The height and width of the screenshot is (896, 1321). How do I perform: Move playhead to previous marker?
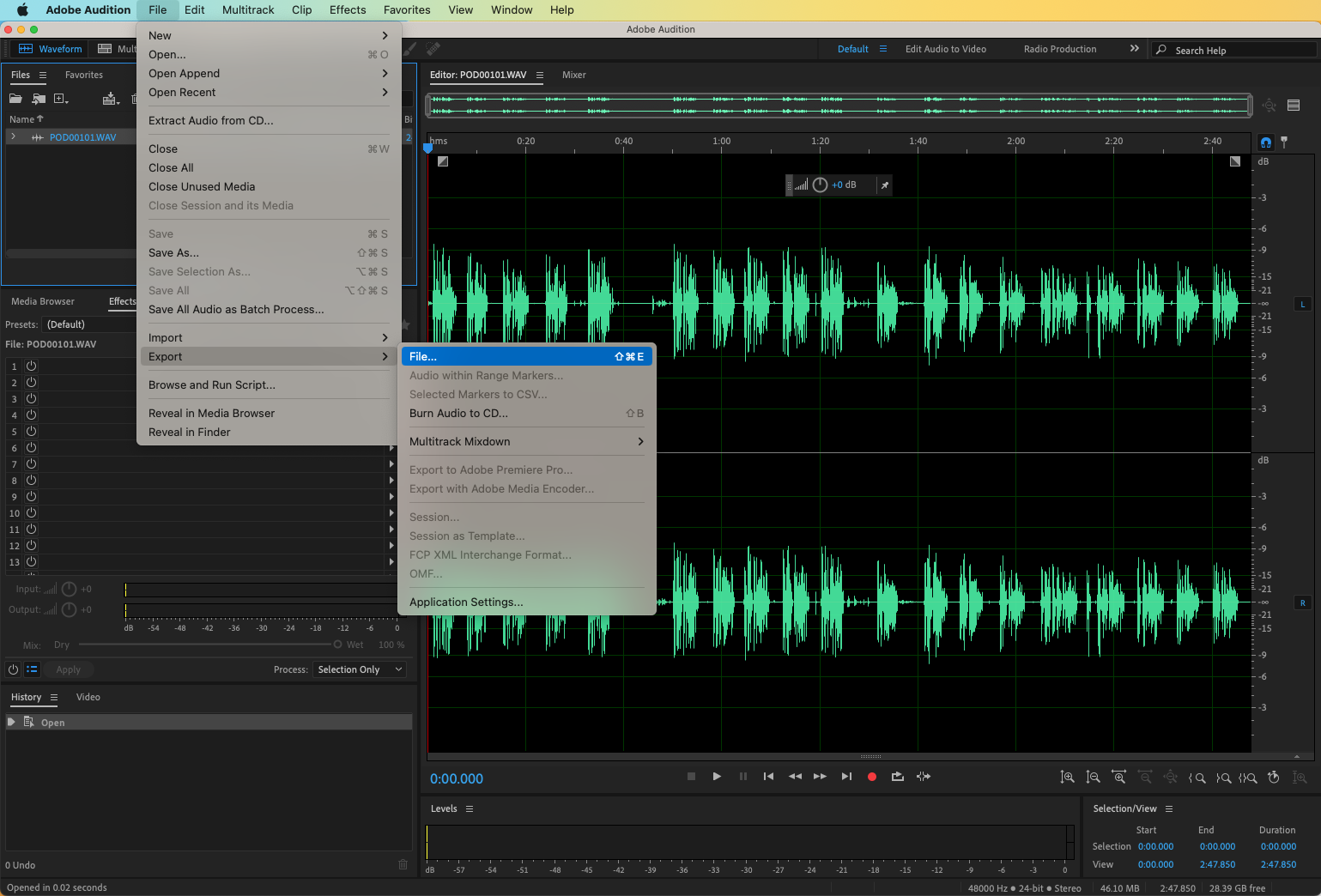[768, 777]
